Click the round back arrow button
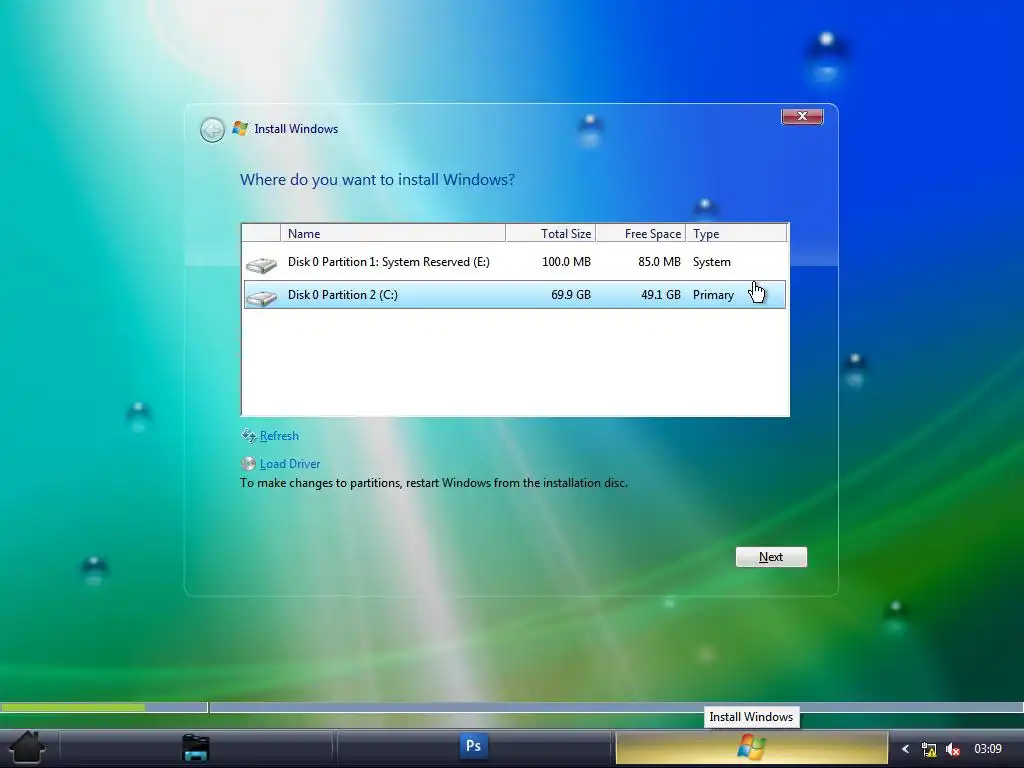Screen dimensions: 1024x768 tap(212, 130)
